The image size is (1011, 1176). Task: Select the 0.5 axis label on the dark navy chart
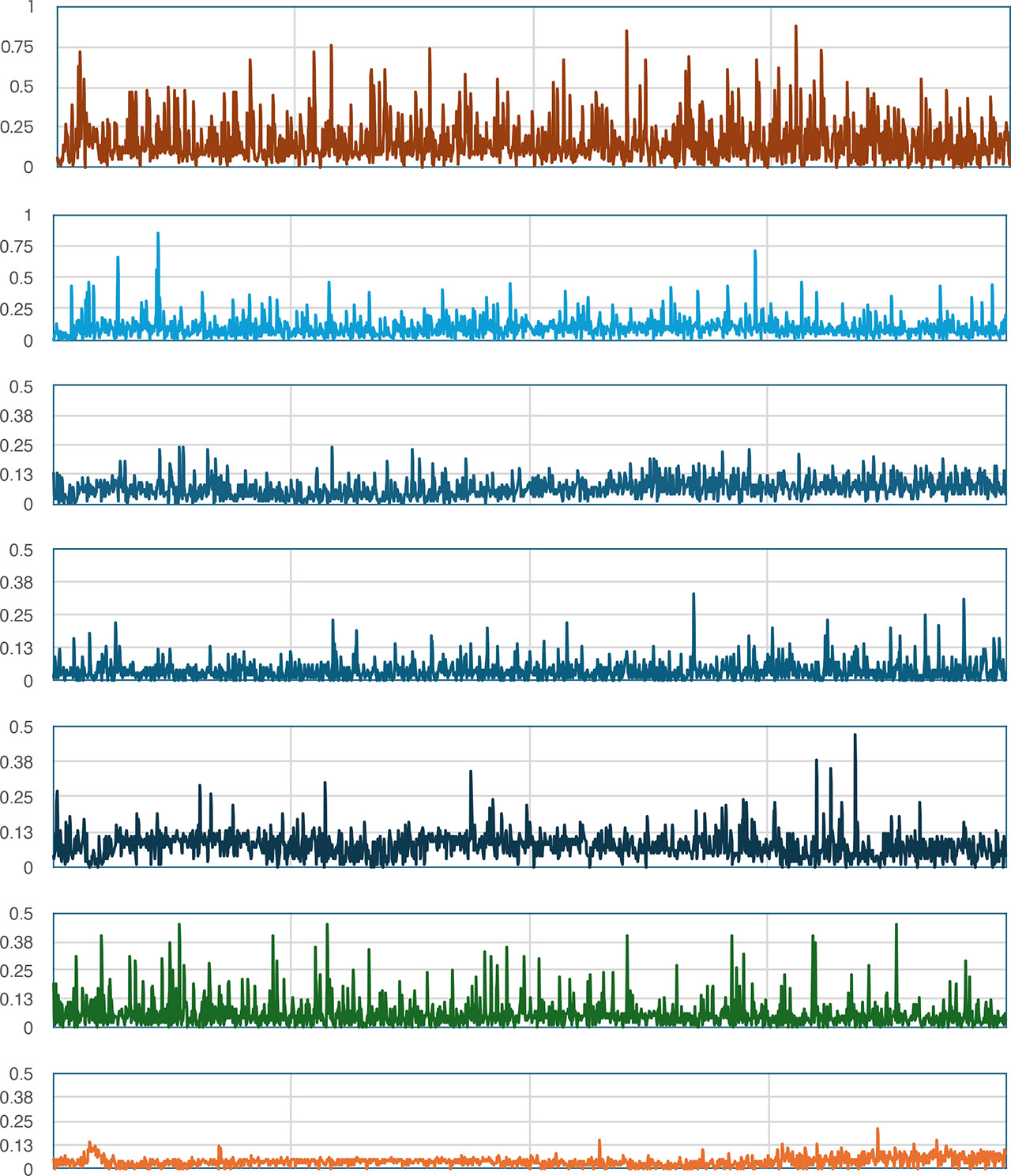click(21, 727)
